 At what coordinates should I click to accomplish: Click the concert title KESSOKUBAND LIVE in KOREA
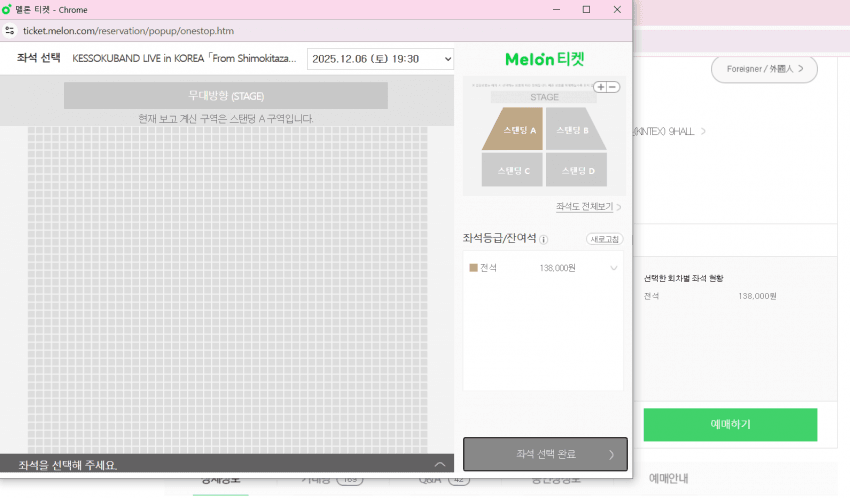pyautogui.click(x=184, y=59)
